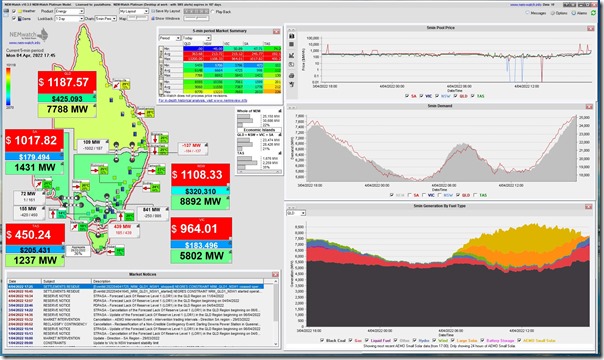Open the Charts dropdown in toolbar
Image resolution: width=604 pixels, height=360 pixels.
[106, 18]
